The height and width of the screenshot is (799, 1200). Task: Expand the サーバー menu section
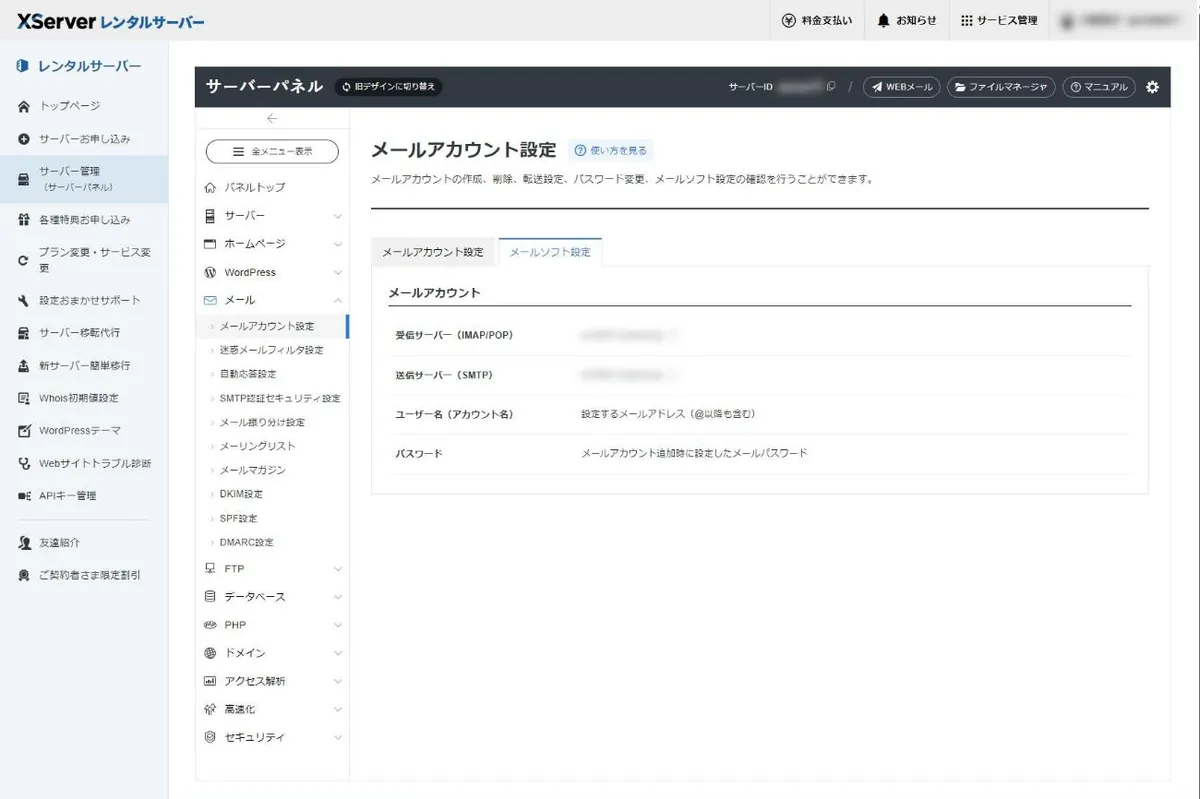click(272, 216)
